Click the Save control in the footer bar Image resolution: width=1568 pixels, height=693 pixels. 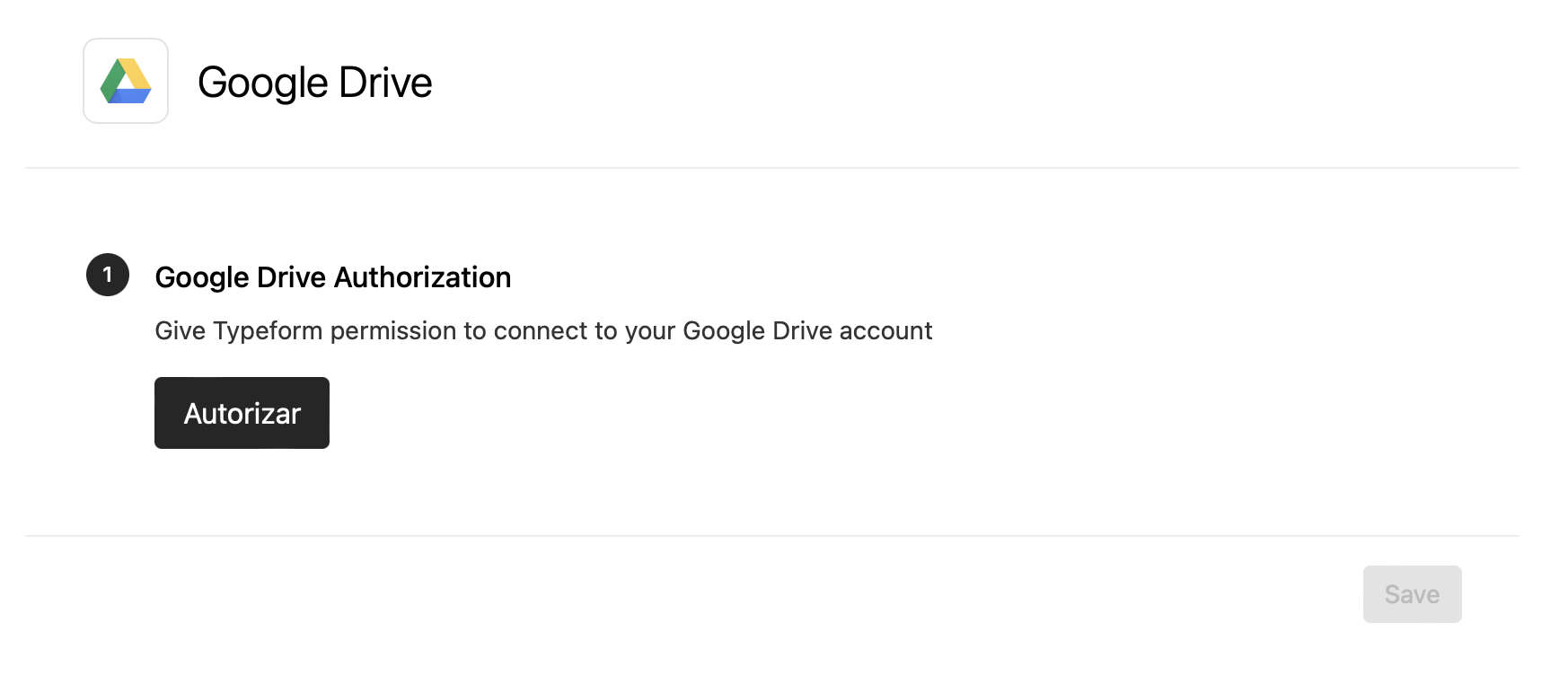(1412, 593)
